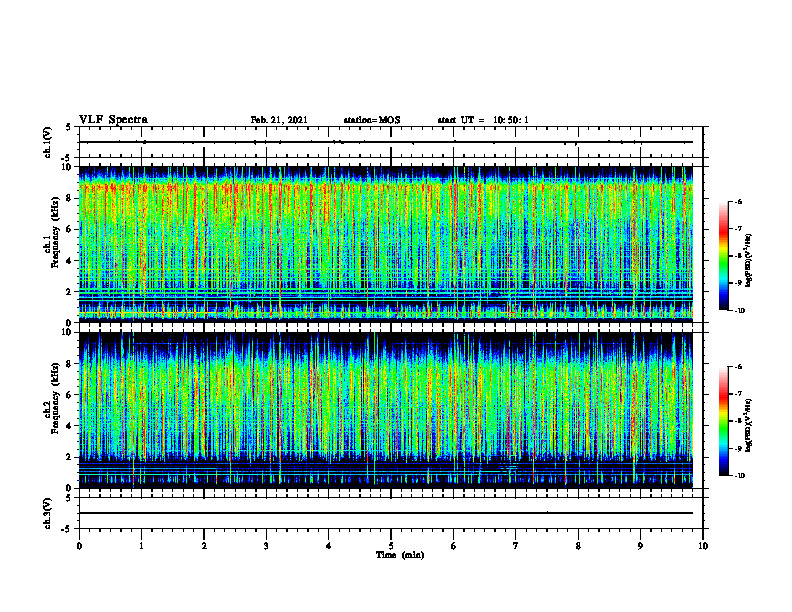792x612 pixels.
Task: Click the time axis tick label "9"
Action: tap(640, 546)
